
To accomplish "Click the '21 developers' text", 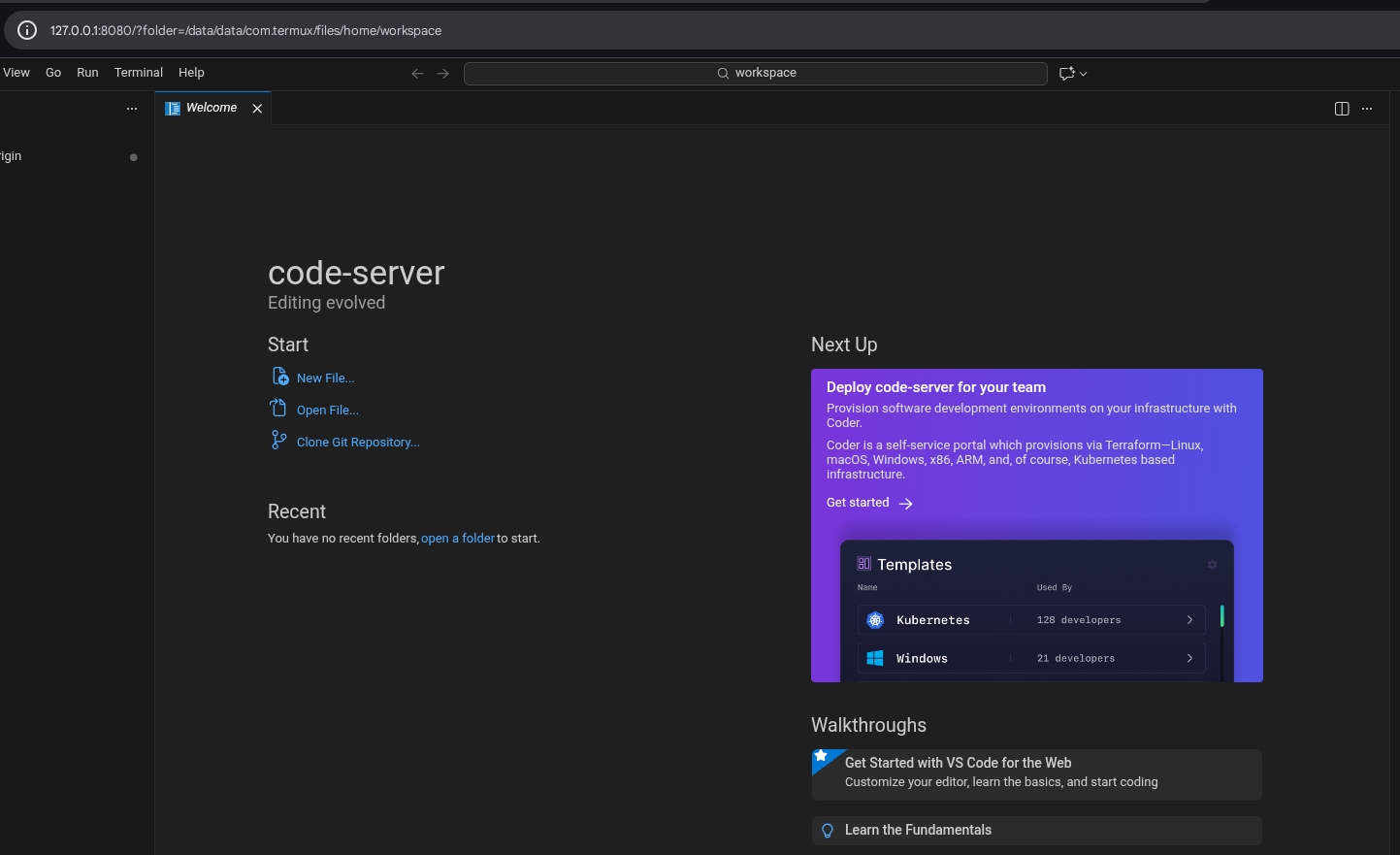I will (x=1076, y=658).
